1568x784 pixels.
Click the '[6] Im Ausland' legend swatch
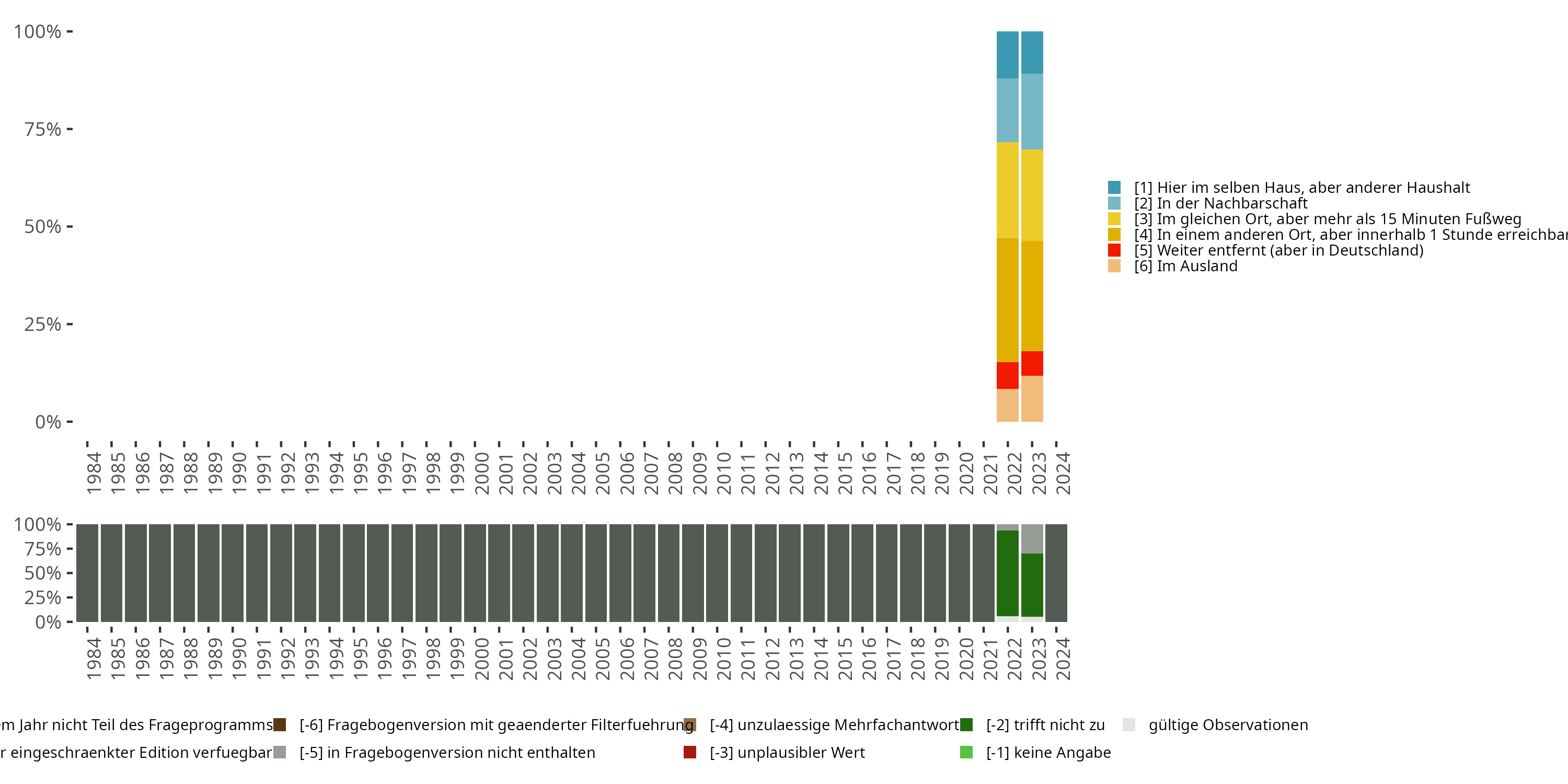1114,266
